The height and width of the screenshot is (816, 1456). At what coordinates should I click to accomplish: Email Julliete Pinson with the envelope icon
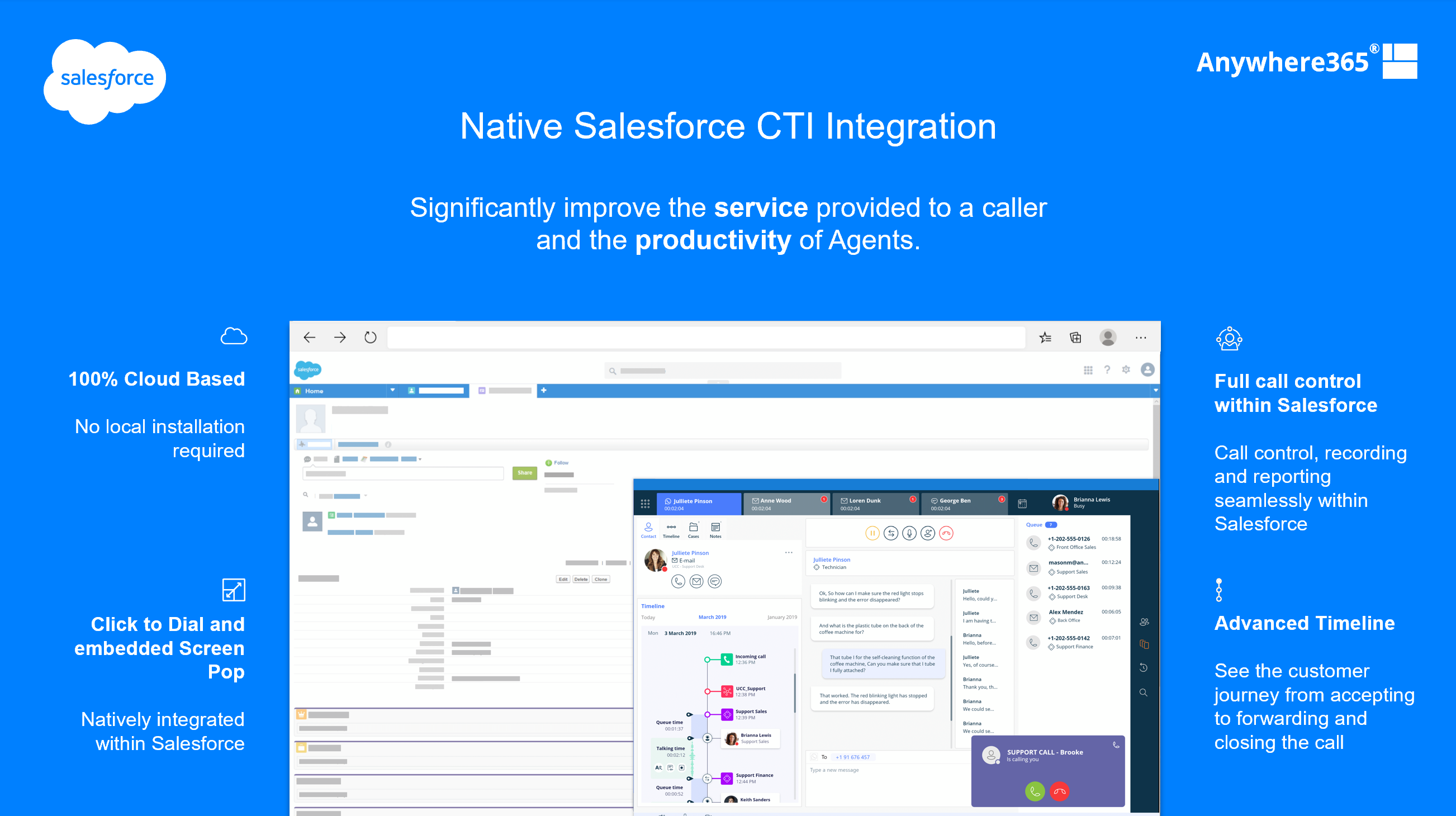pyautogui.click(x=696, y=581)
